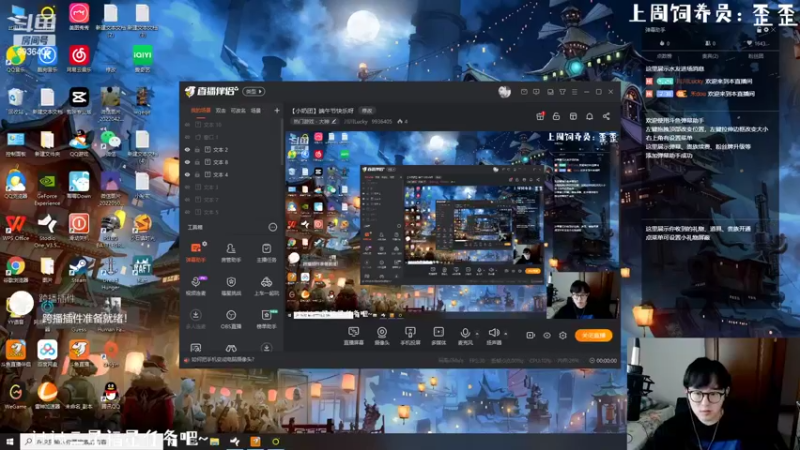Toggle visibility of dimmed 文本 3 layer
800x450 pixels.
pyautogui.click(x=187, y=187)
